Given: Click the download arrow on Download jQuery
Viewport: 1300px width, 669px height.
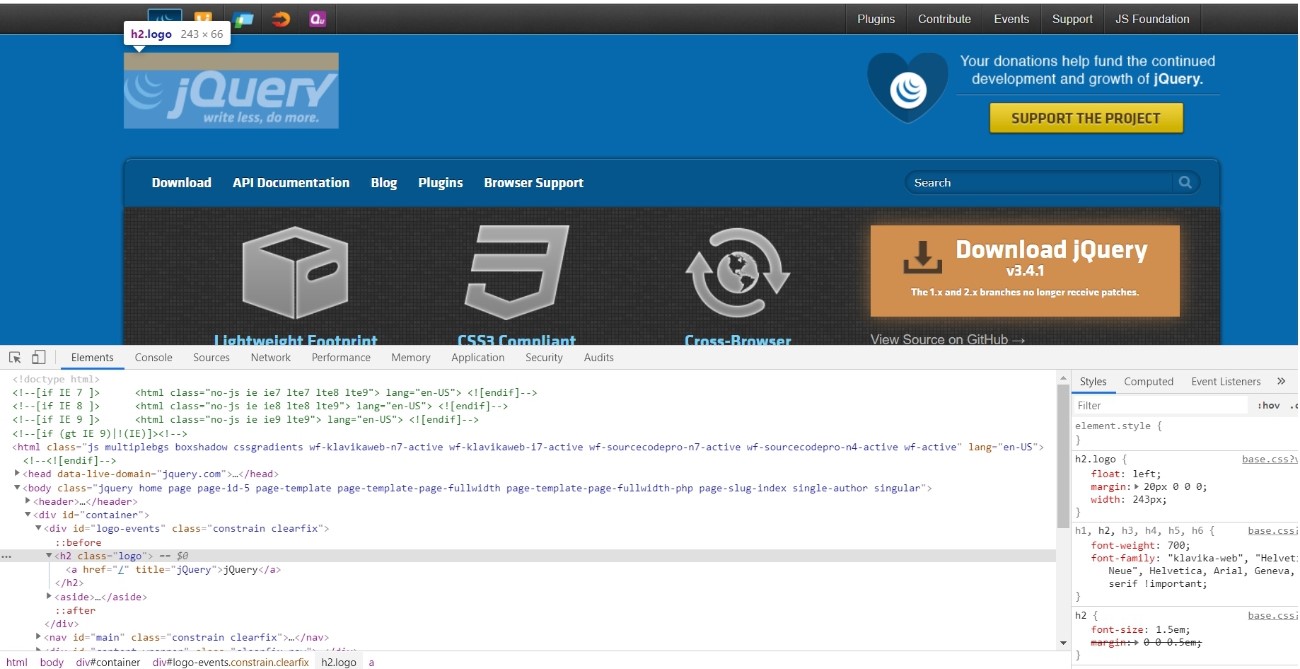Looking at the screenshot, I should [x=921, y=256].
